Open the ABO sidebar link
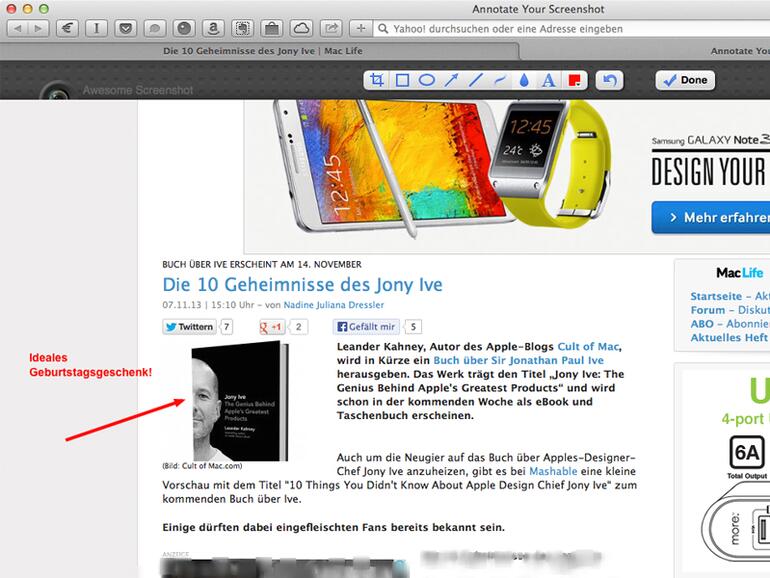770x578 pixels. (702, 324)
